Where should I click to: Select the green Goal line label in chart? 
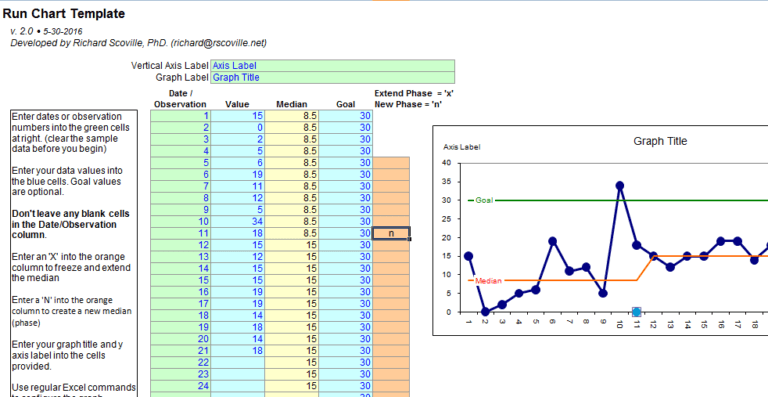(x=484, y=200)
